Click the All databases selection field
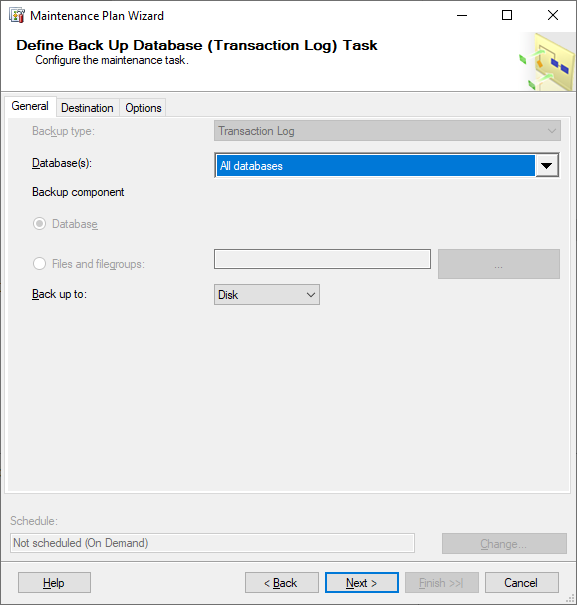Screen dimensions: 577x605 376,166
